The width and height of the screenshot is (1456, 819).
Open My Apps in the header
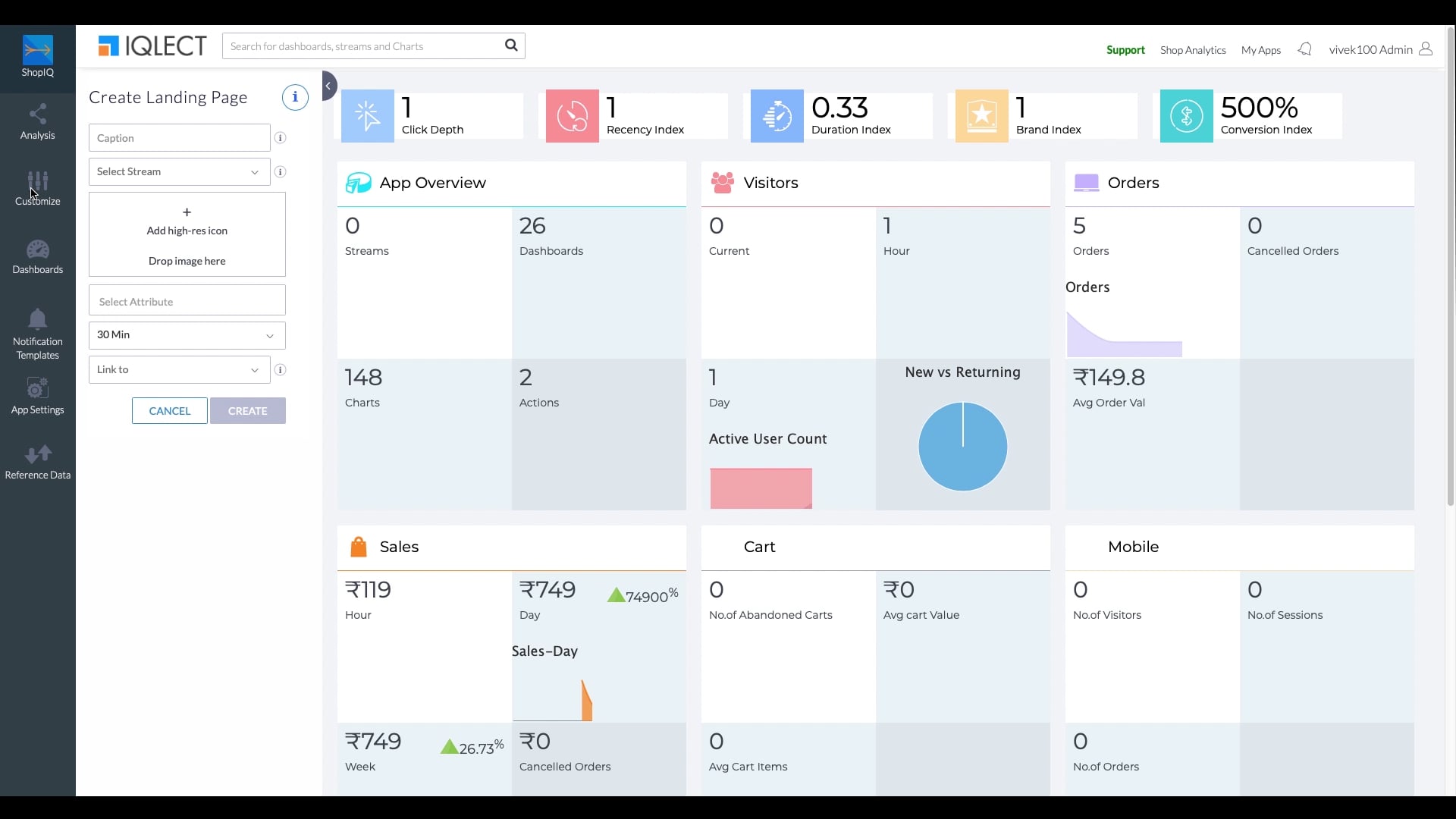click(1260, 50)
